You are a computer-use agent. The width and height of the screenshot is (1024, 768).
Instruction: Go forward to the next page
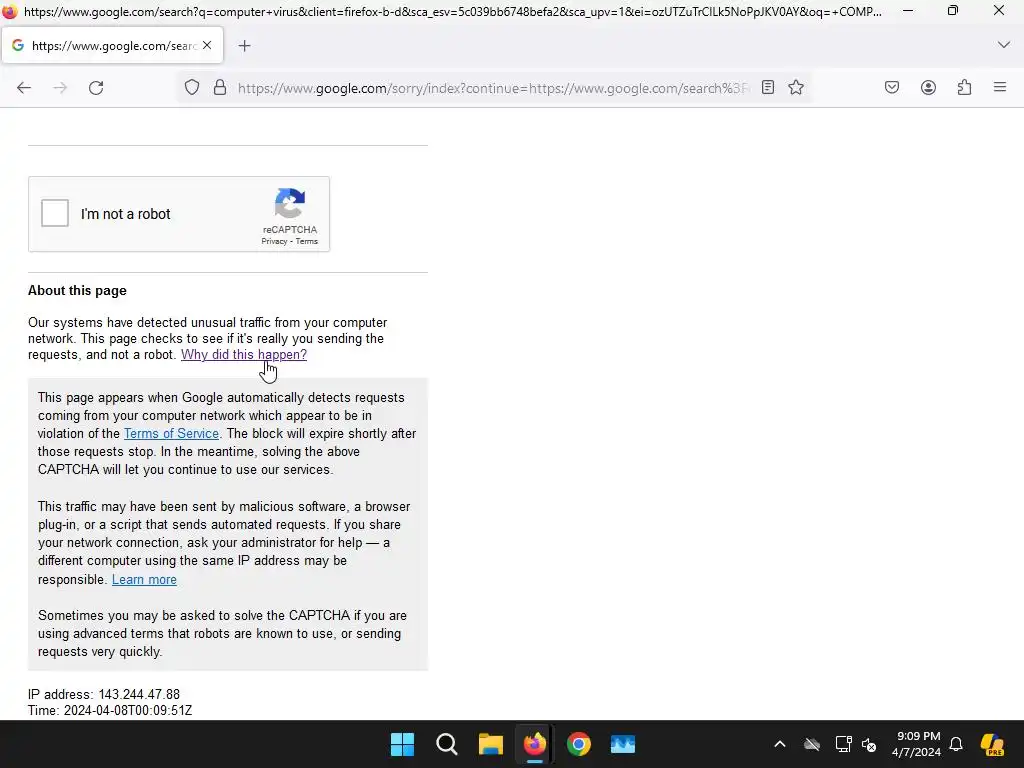click(x=60, y=88)
